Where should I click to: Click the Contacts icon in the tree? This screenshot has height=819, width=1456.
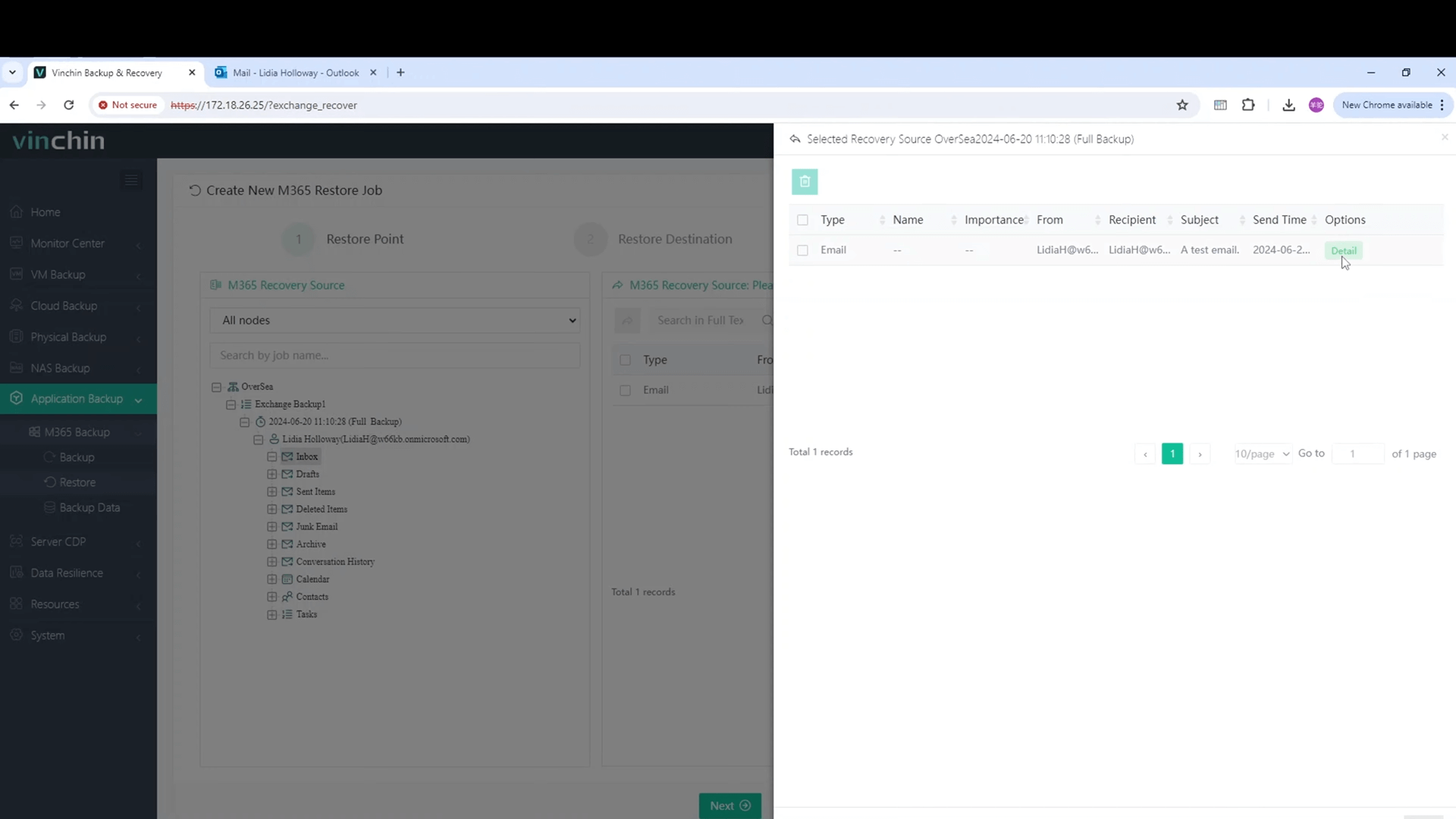tap(287, 597)
